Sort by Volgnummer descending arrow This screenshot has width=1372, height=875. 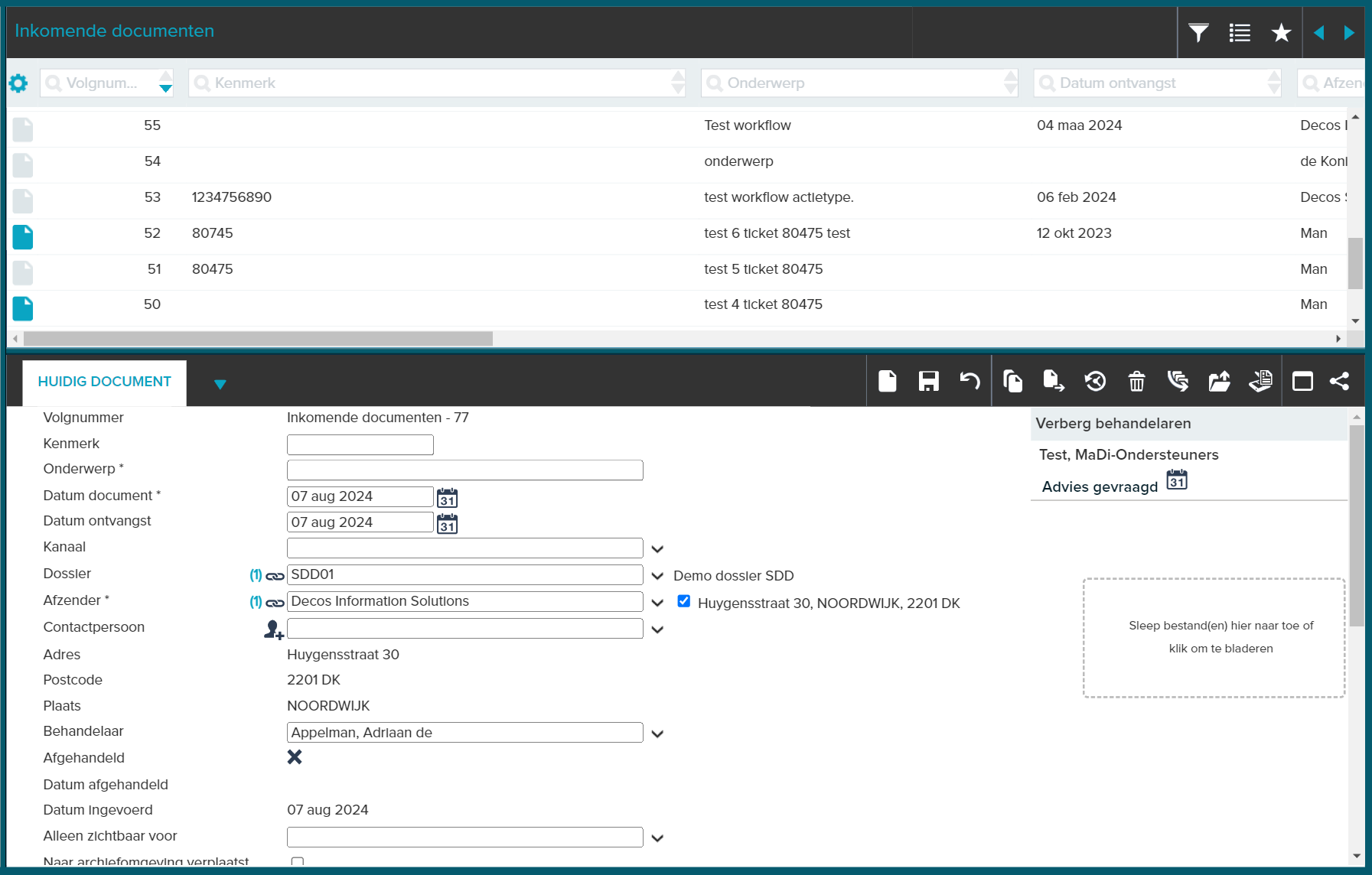point(165,89)
